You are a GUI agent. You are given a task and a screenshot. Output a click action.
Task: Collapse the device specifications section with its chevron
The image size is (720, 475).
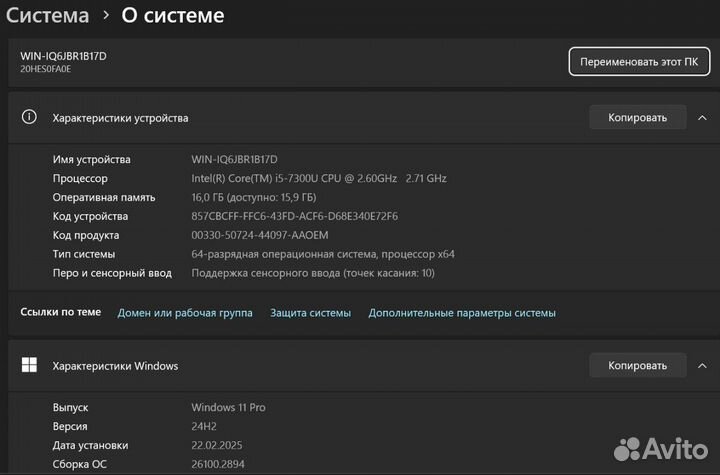click(703, 117)
